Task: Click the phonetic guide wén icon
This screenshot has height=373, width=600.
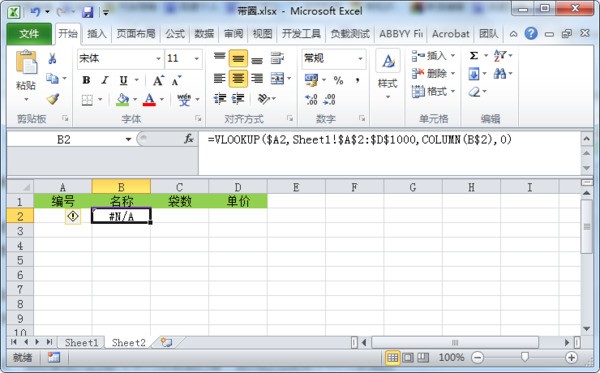Action: [184, 99]
